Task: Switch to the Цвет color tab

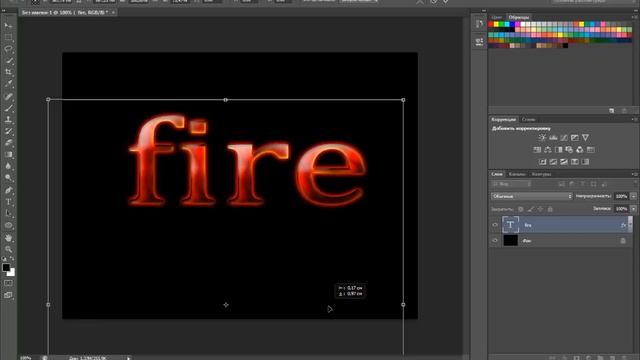Action: point(497,17)
